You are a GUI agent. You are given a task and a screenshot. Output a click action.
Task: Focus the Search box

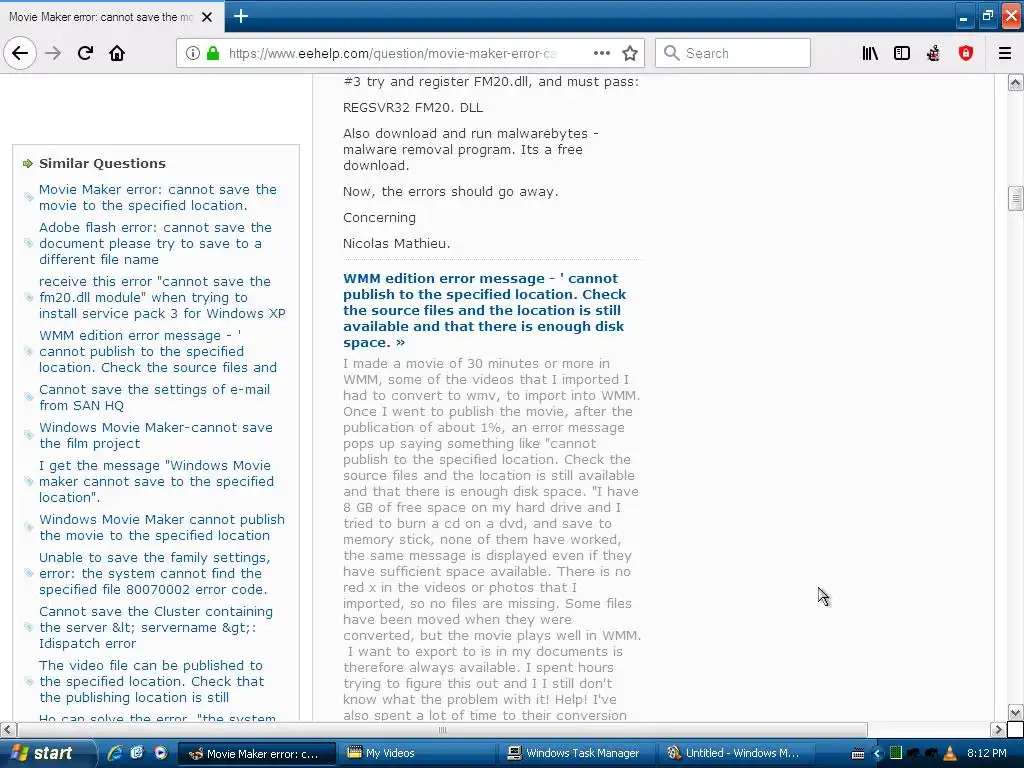[733, 53]
